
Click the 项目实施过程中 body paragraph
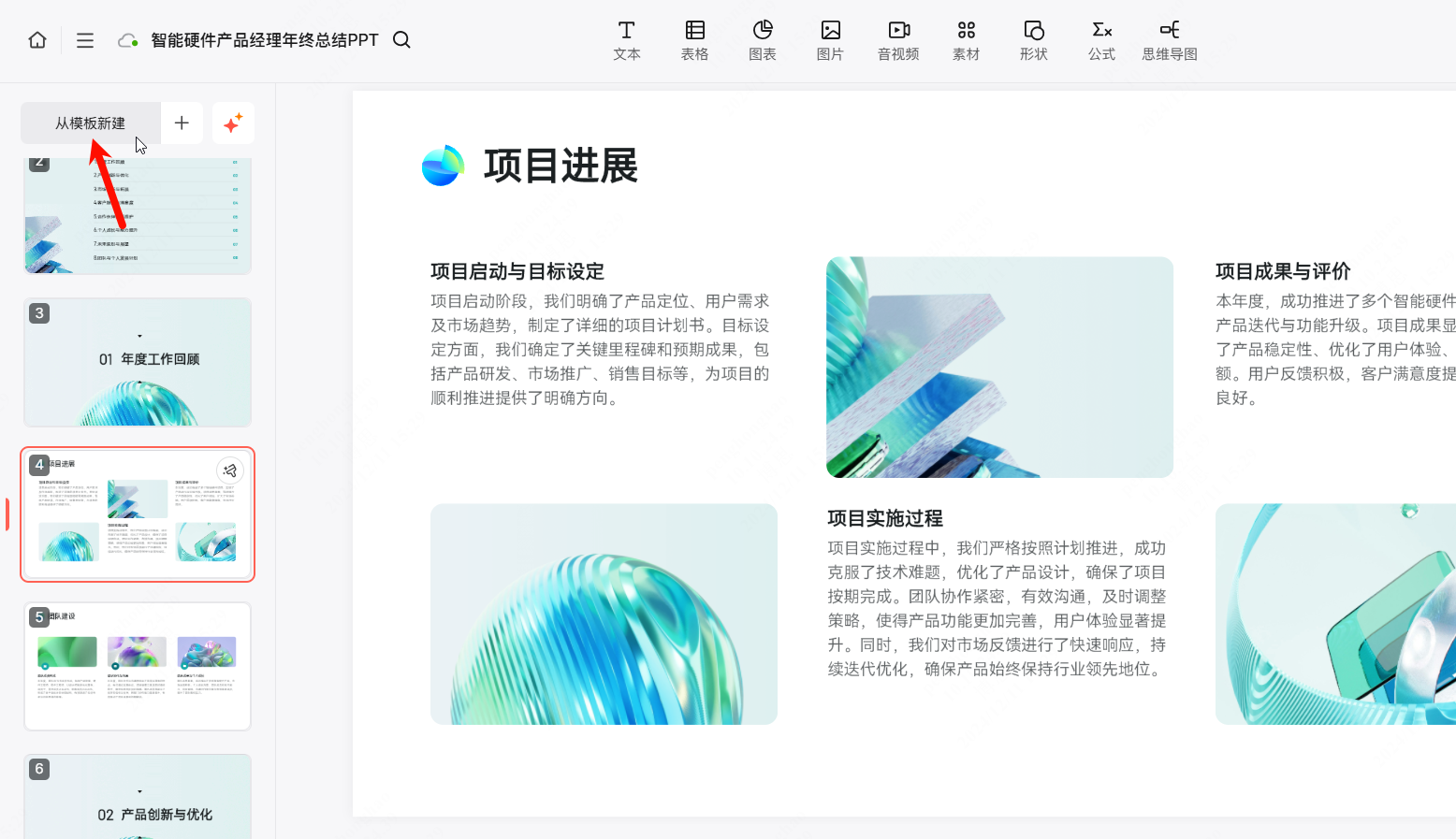coord(997,609)
